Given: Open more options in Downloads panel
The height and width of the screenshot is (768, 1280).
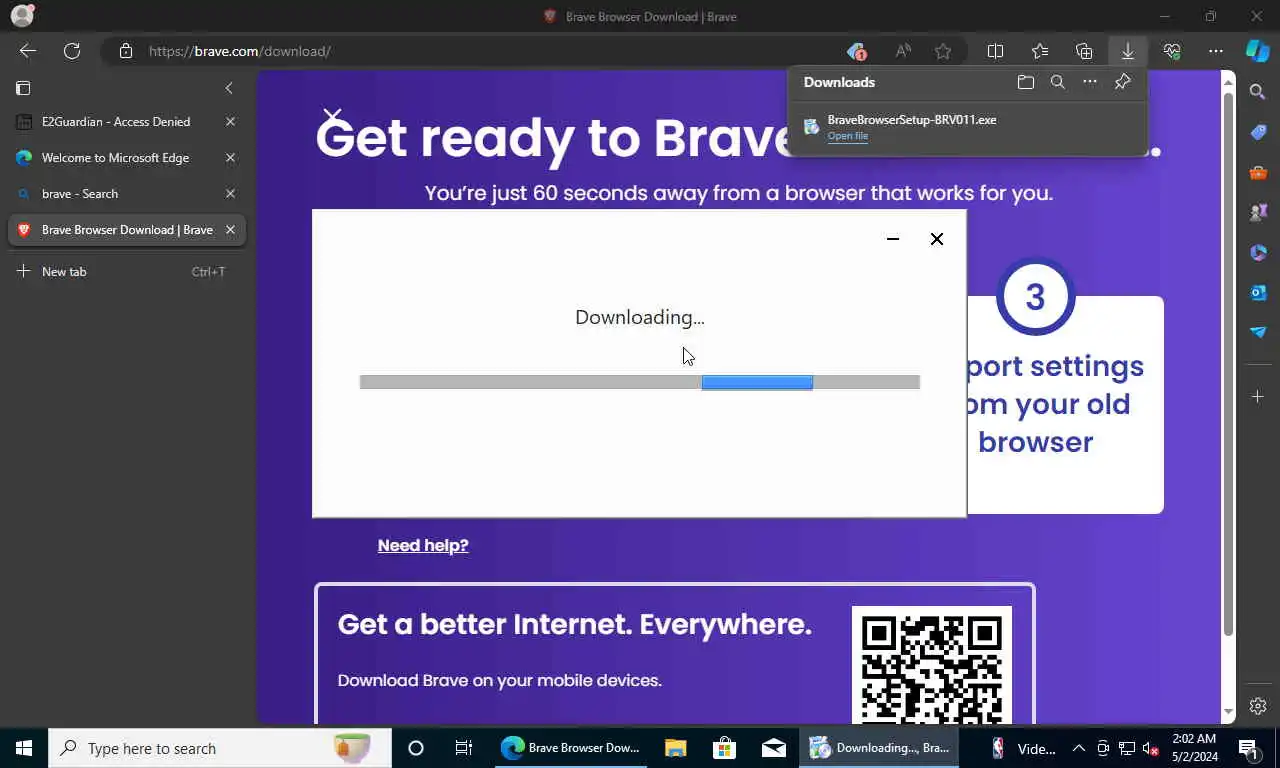Looking at the screenshot, I should (1090, 82).
